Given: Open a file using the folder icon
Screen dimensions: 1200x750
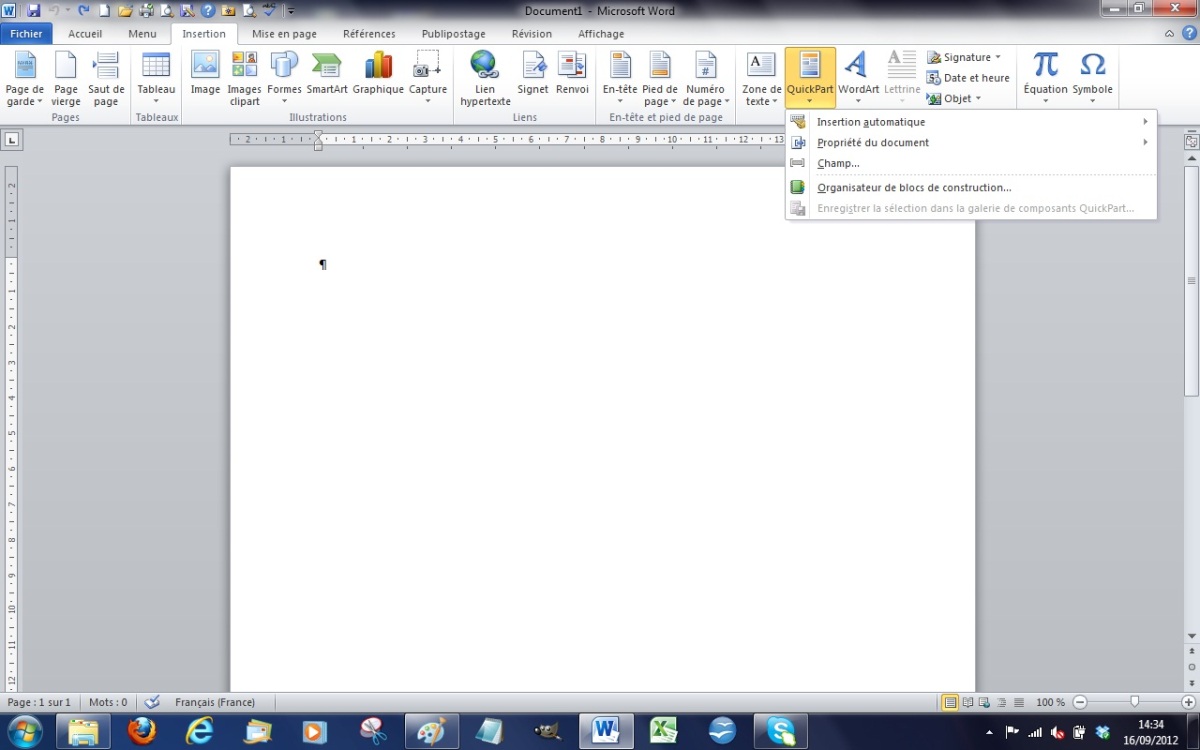Looking at the screenshot, I should tap(125, 11).
